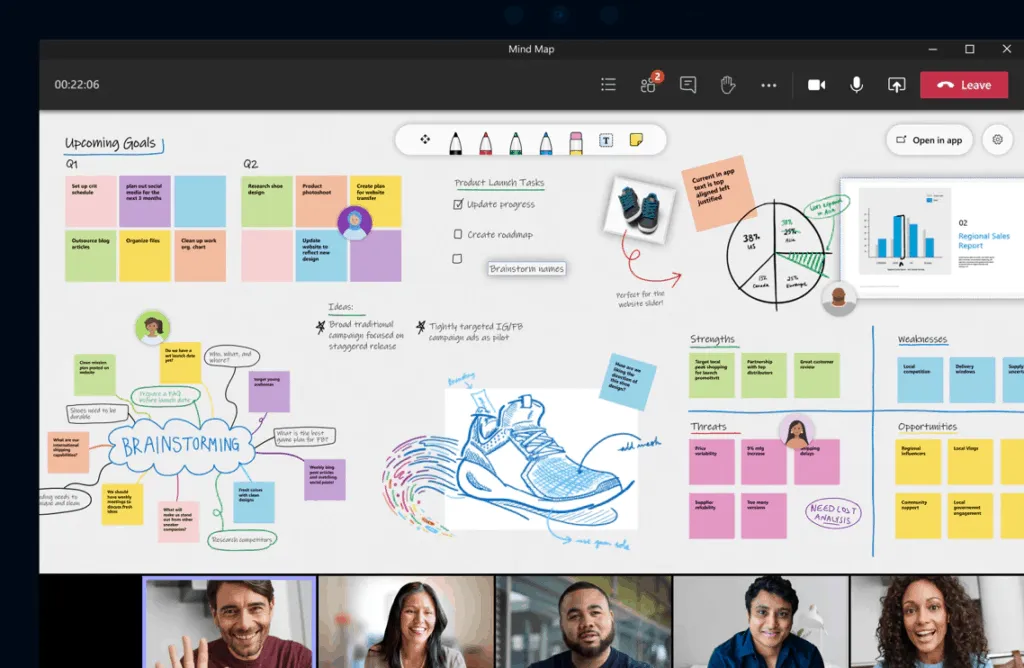Choose the Text tool
Viewport: 1024px width, 668px height.
[x=606, y=140]
